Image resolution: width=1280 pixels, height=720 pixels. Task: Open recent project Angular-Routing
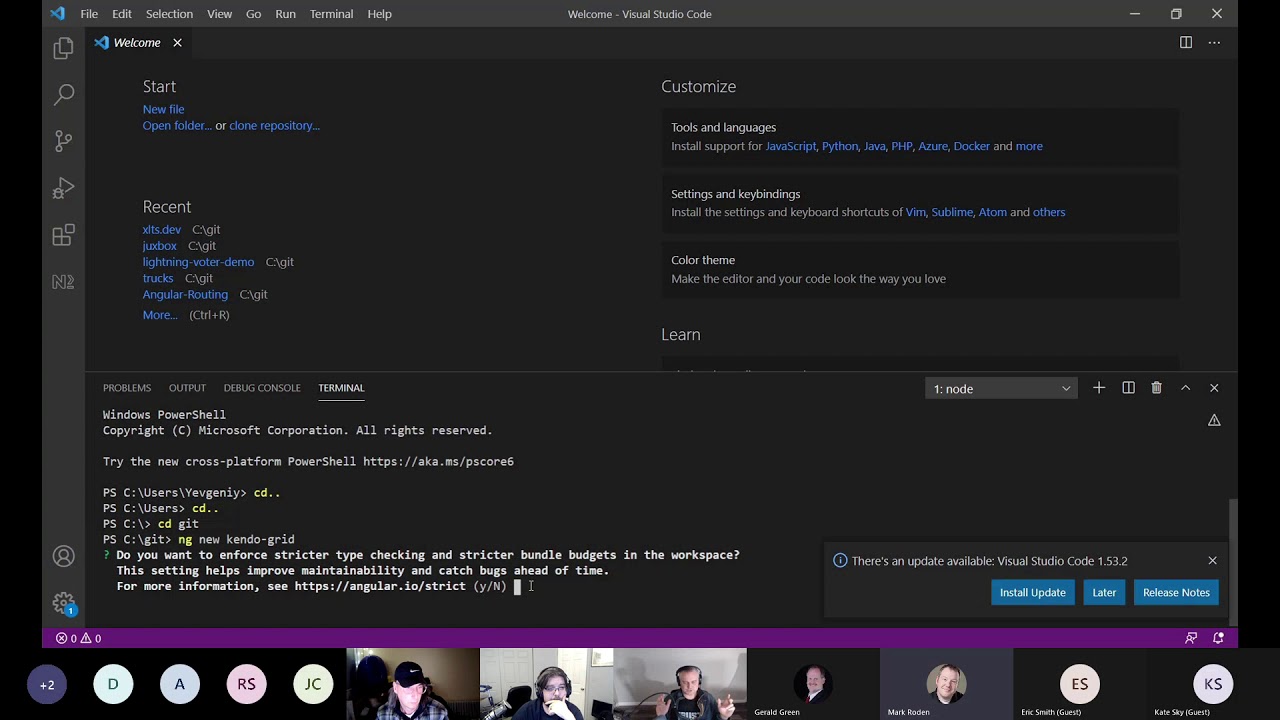185,295
